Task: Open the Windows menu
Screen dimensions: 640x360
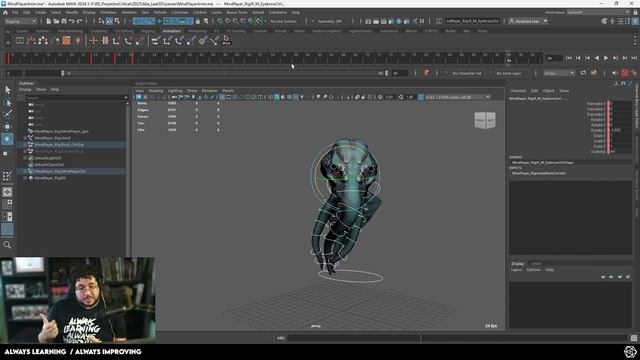Action: click(x=108, y=13)
